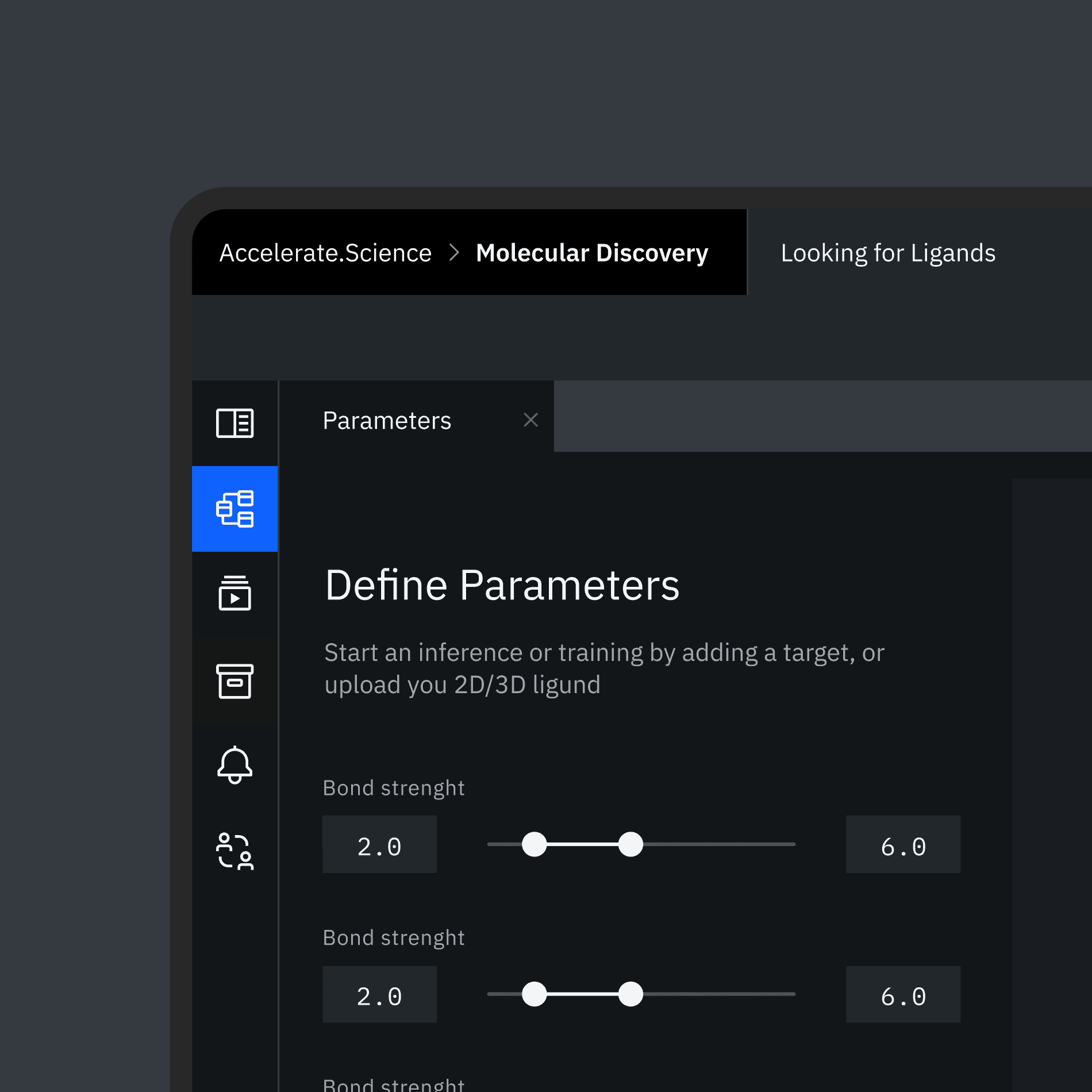Select the highlighted workflow nodes sidebar icon
Screen dimensions: 1092x1092
(234, 509)
